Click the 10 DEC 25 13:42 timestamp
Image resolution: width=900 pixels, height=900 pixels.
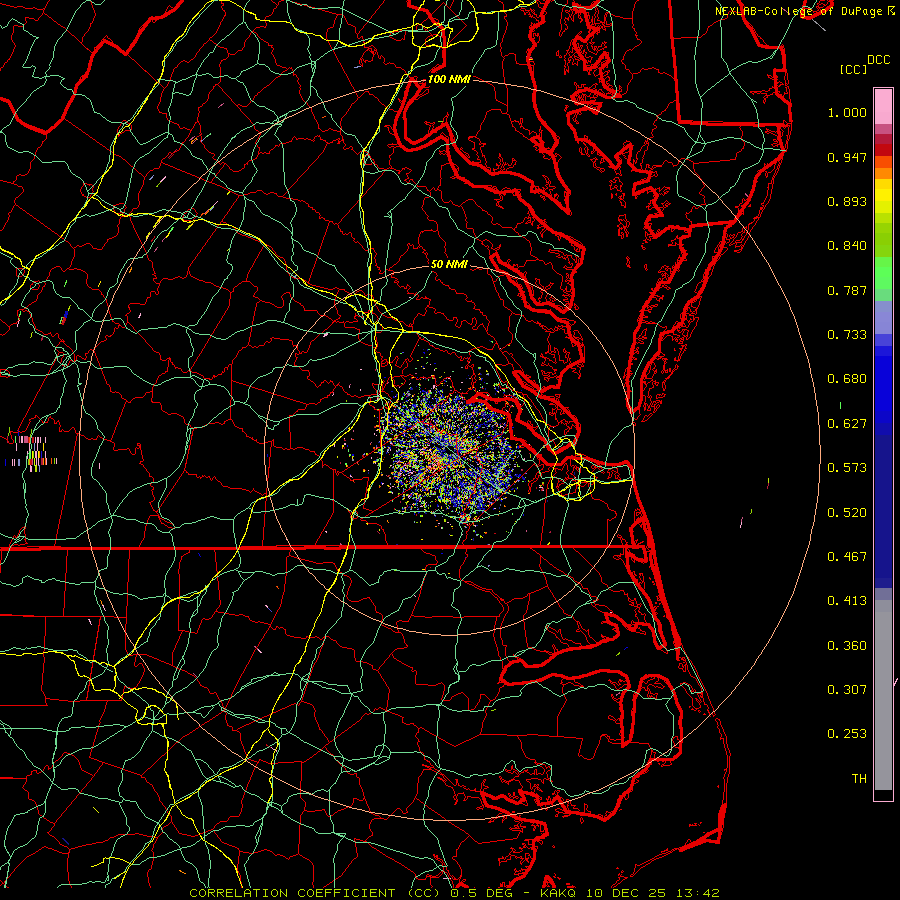click(653, 893)
